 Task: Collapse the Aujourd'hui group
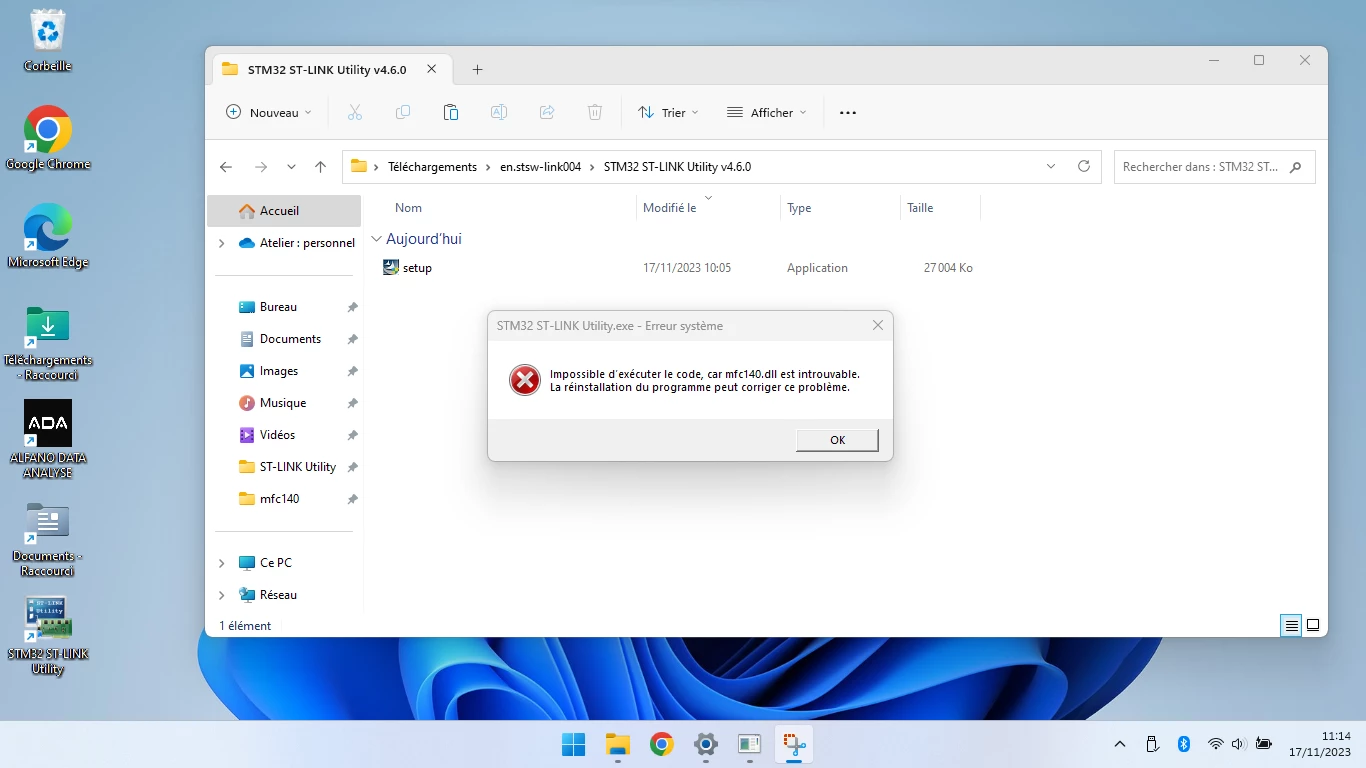[376, 239]
